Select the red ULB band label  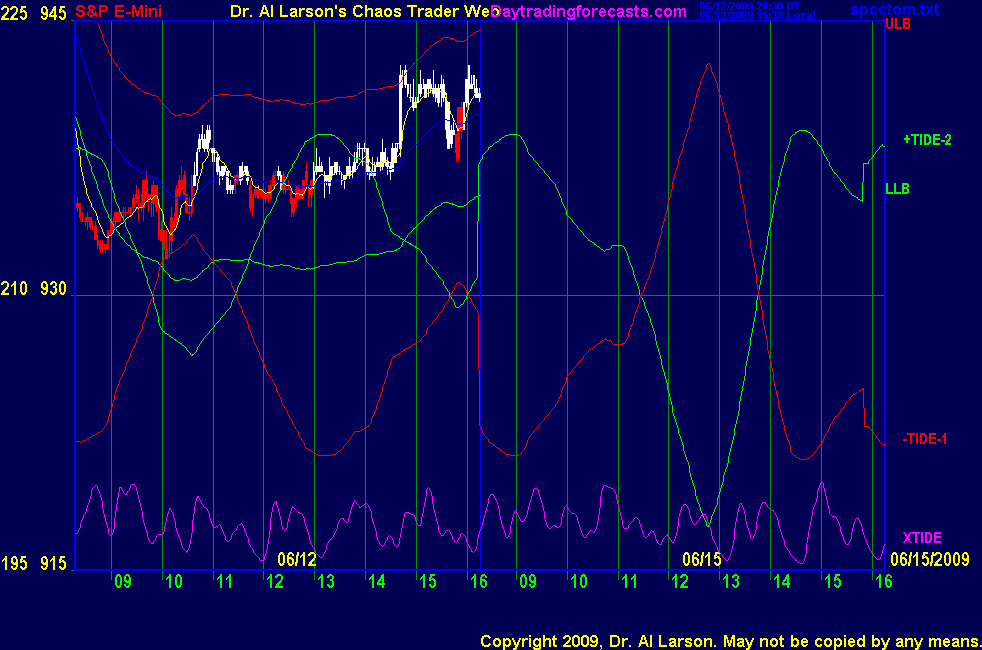pyautogui.click(x=897, y=24)
